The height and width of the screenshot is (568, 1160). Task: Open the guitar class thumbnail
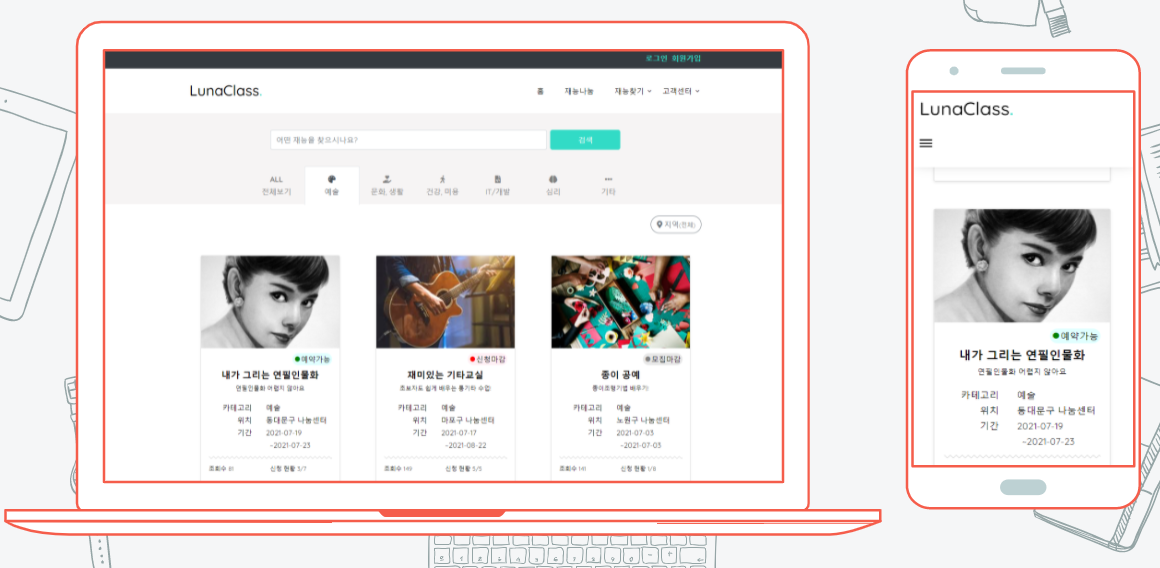click(x=445, y=302)
